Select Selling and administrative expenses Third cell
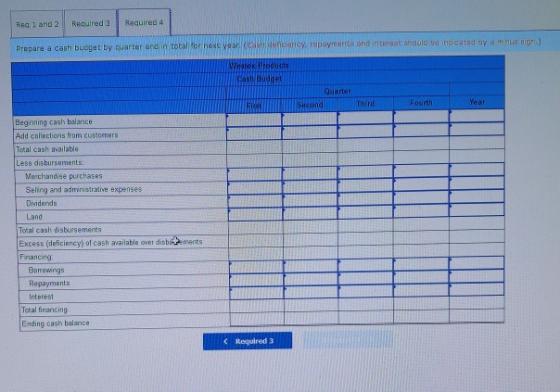560x392 pixels. click(366, 185)
